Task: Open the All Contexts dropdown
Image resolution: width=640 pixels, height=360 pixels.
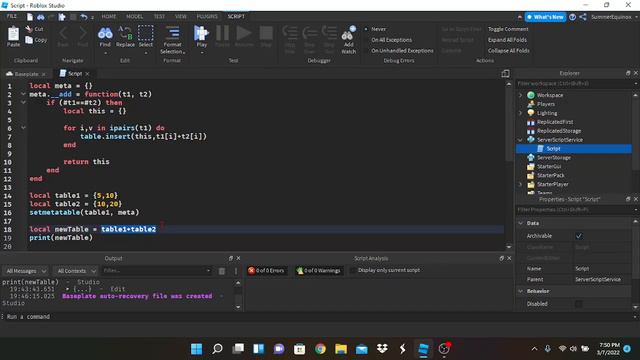Action: (x=76, y=271)
